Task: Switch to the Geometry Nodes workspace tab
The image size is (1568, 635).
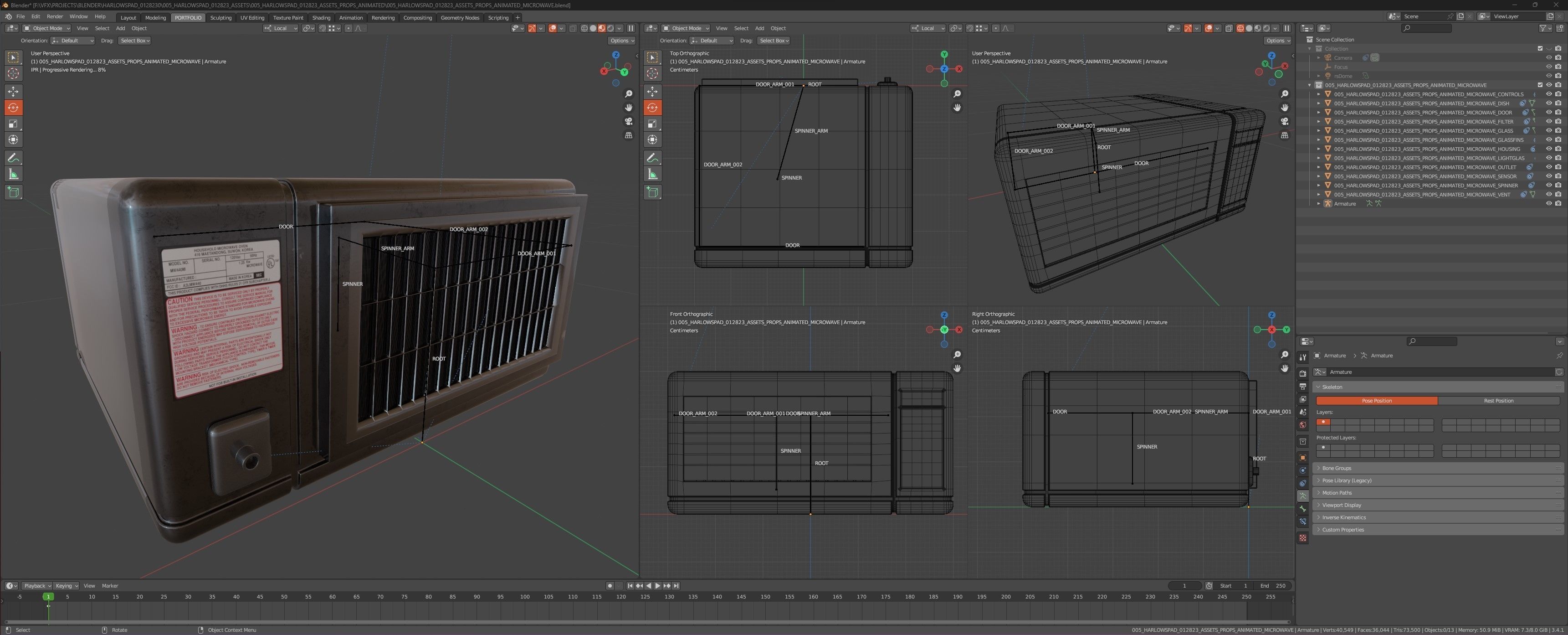Action: (x=460, y=18)
